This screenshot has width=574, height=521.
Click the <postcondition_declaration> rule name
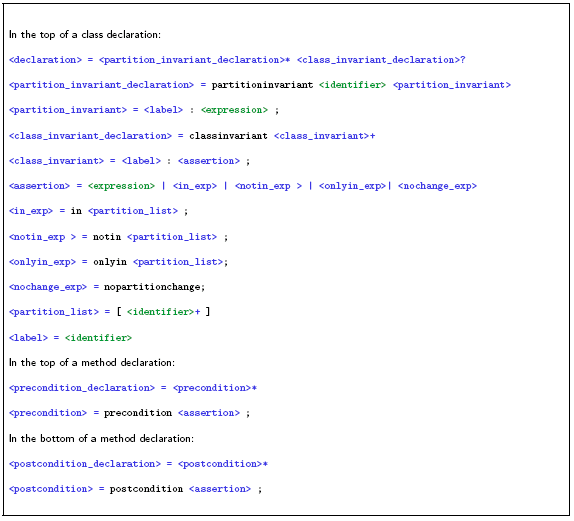pos(85,464)
